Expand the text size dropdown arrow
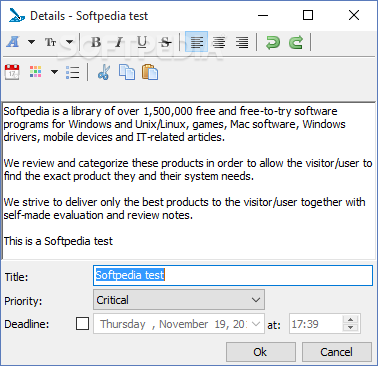The width and height of the screenshot is (378, 366). [x=69, y=42]
